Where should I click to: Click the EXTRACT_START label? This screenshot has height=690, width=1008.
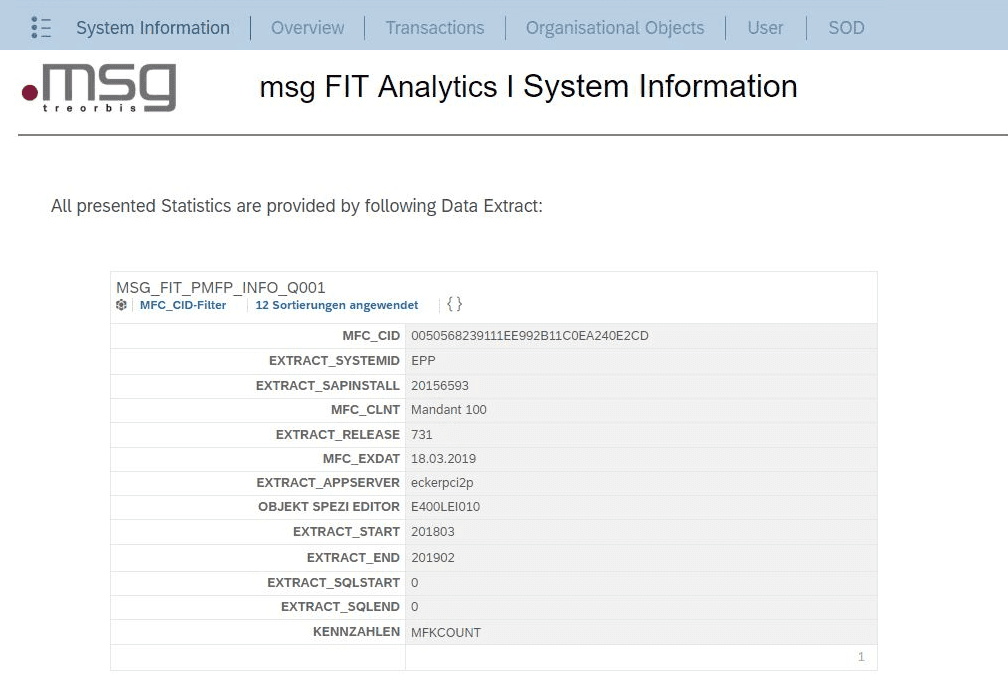pos(346,532)
